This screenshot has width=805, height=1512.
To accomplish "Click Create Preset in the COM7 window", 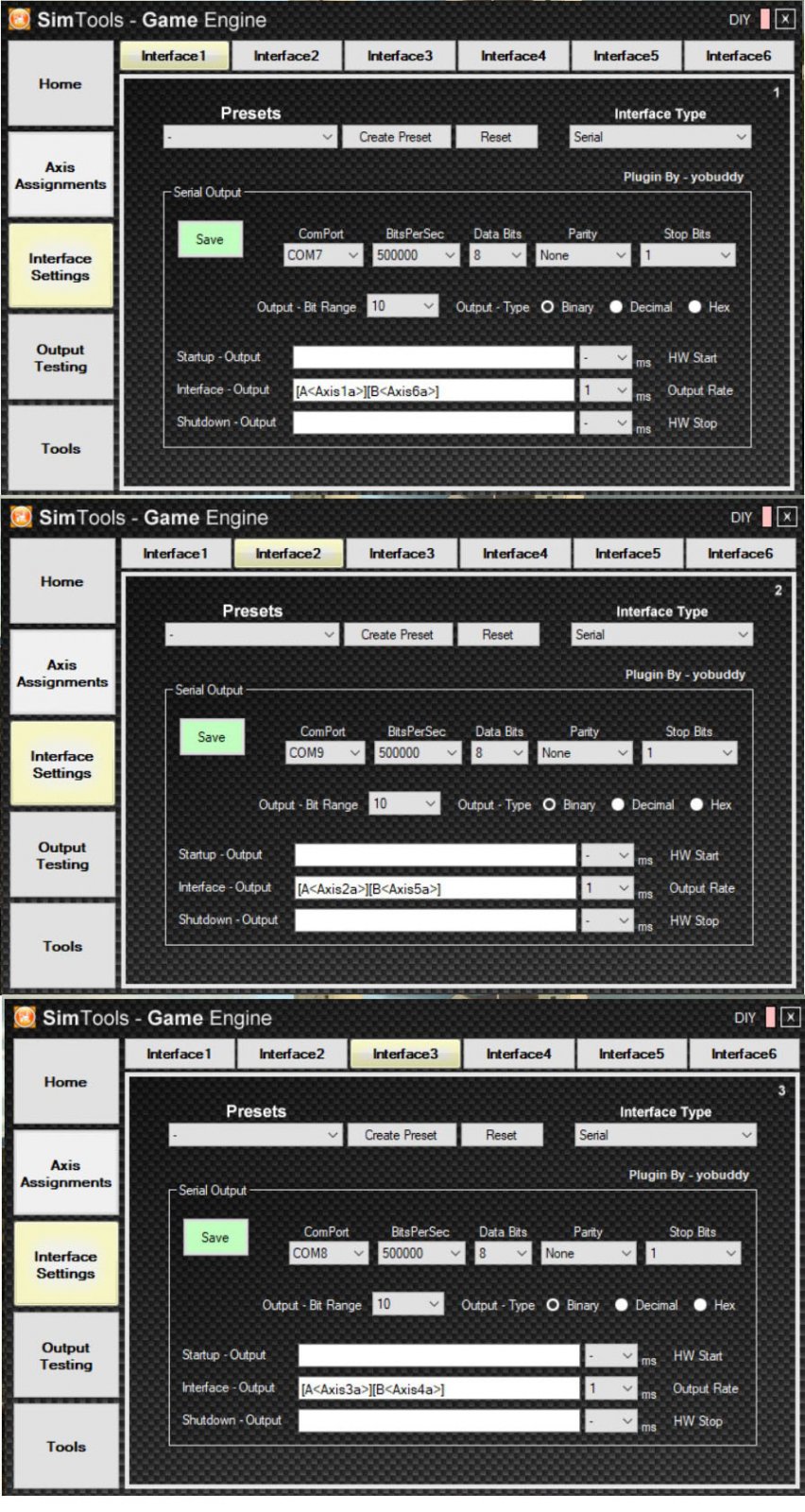I will (395, 137).
